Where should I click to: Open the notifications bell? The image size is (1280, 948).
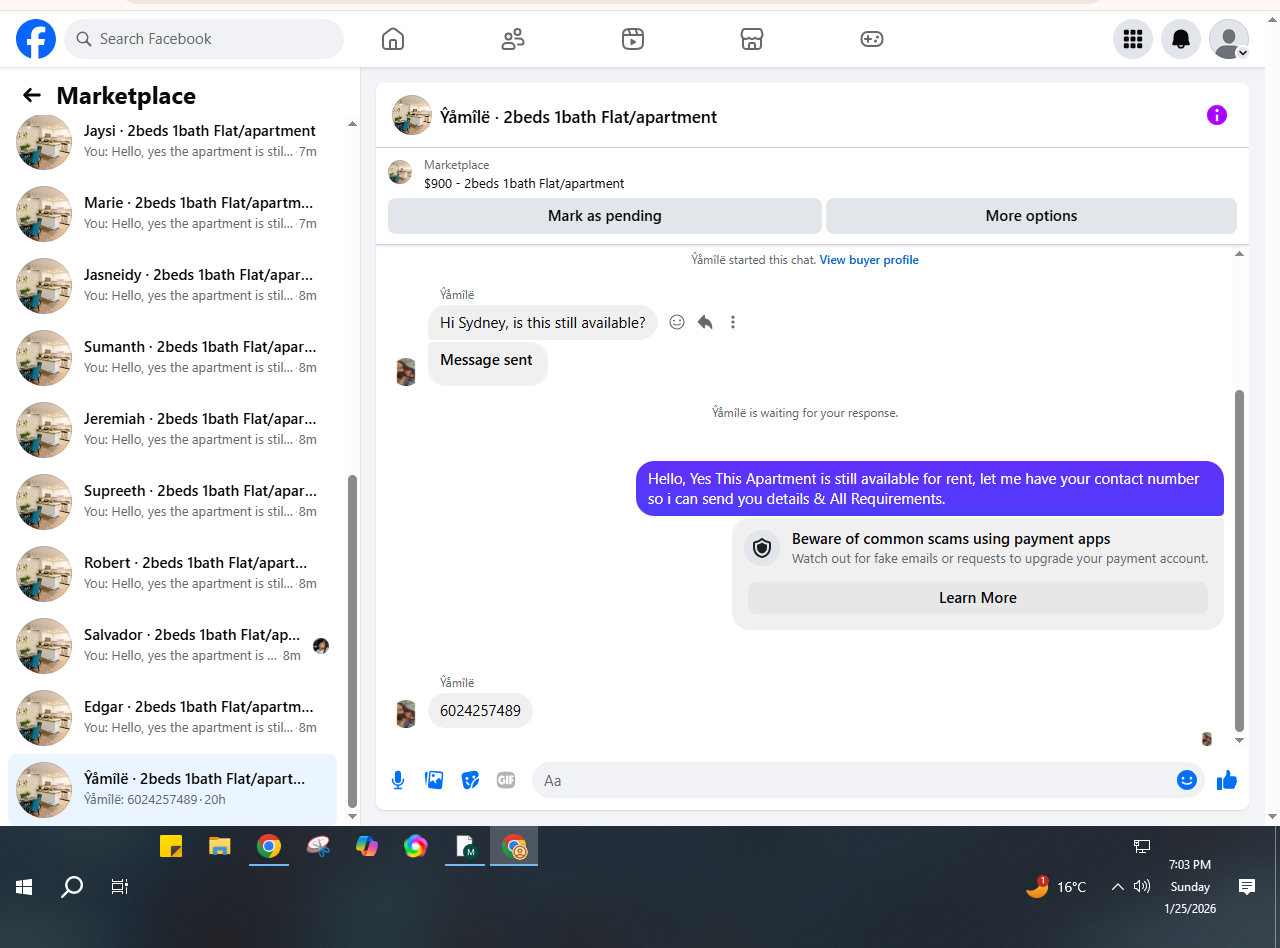click(x=1181, y=39)
